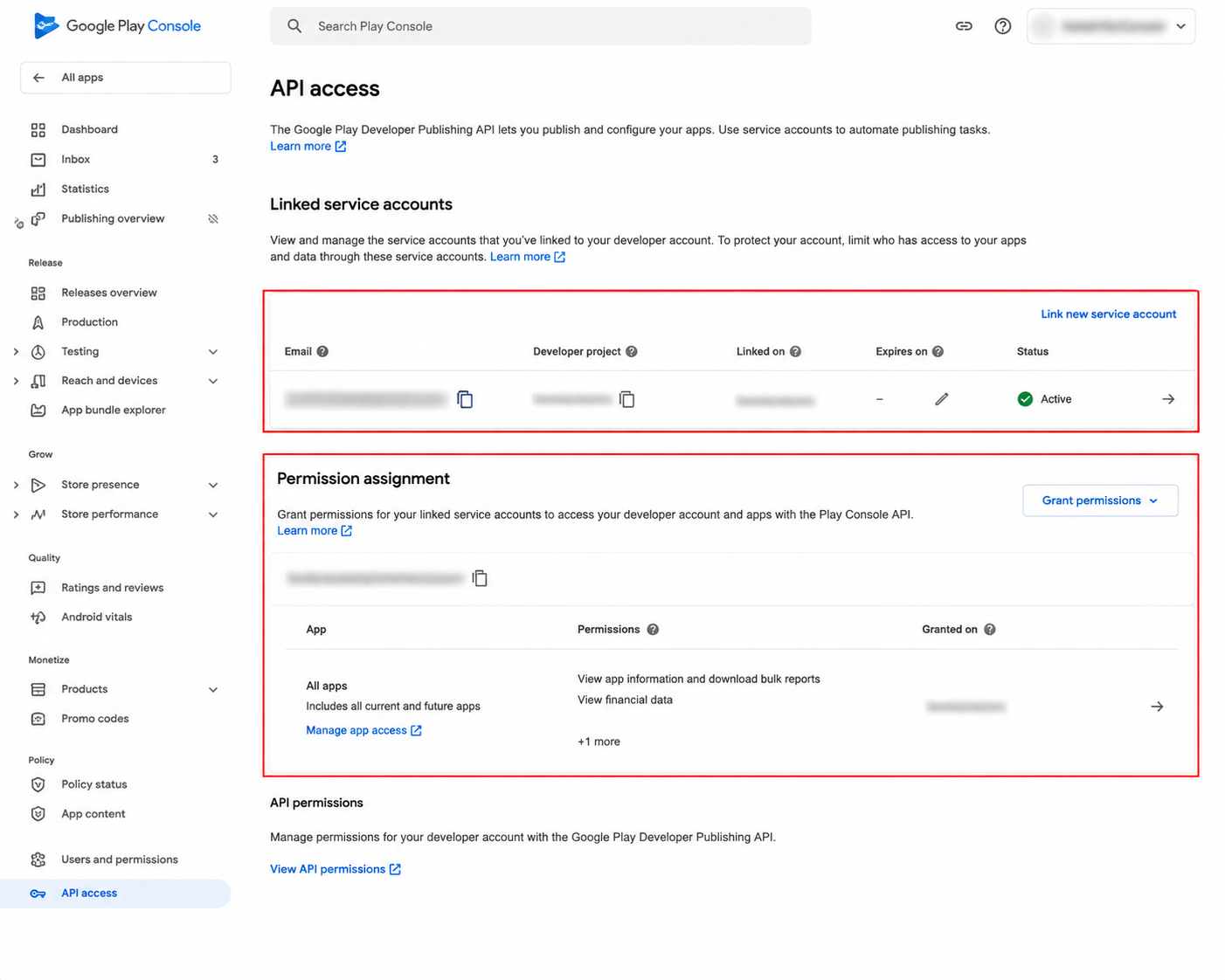This screenshot has width=1225, height=980.
Task: Show help tooltip for Linked on
Action: point(795,352)
